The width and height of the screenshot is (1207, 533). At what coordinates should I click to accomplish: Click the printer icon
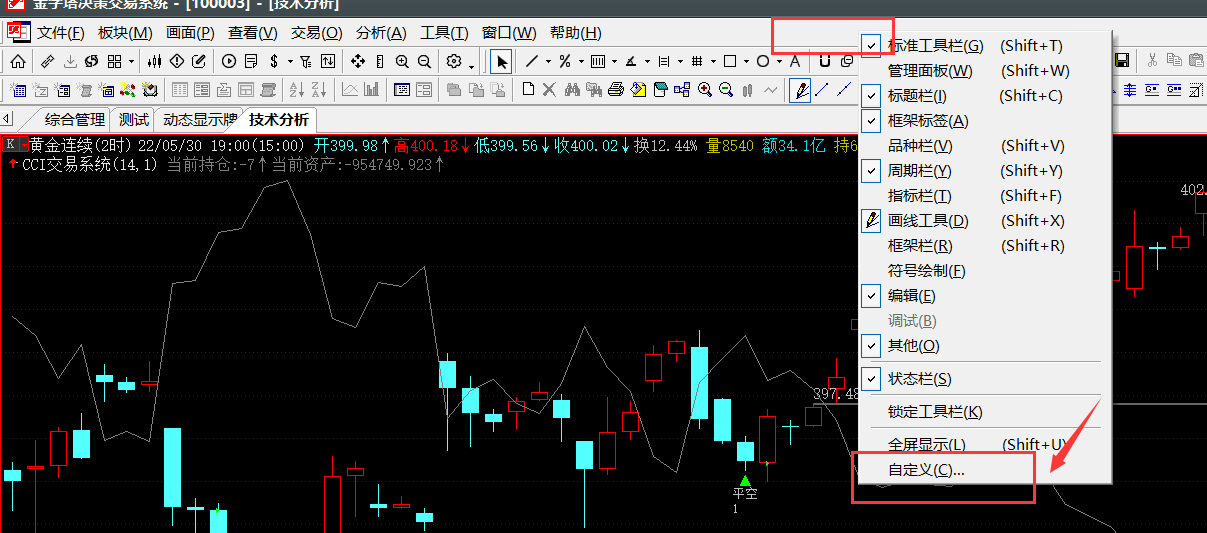(616, 89)
